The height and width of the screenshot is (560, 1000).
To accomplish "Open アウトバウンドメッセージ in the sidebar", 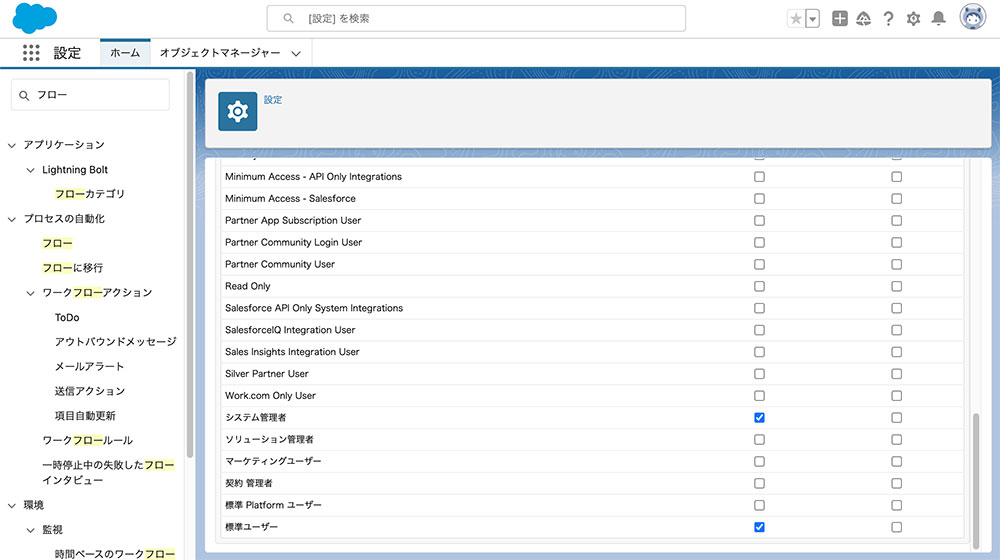I will (x=115, y=342).
